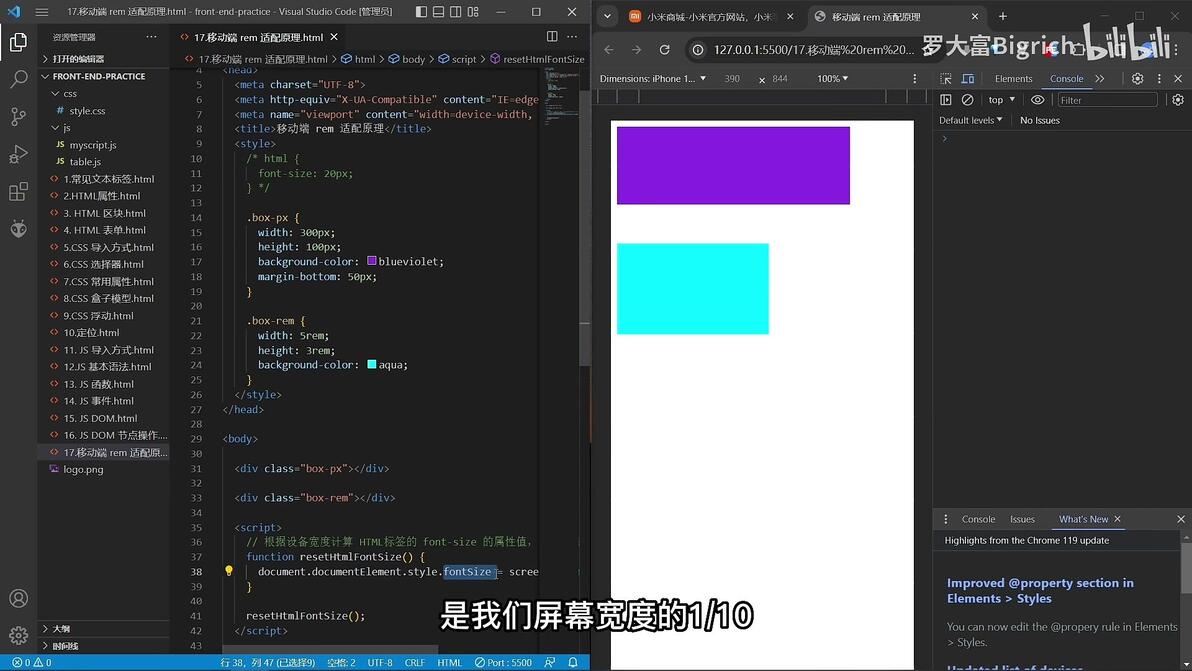Open device toolbar more options
Image resolution: width=1192 pixels, height=671 pixels.
pos(915,78)
